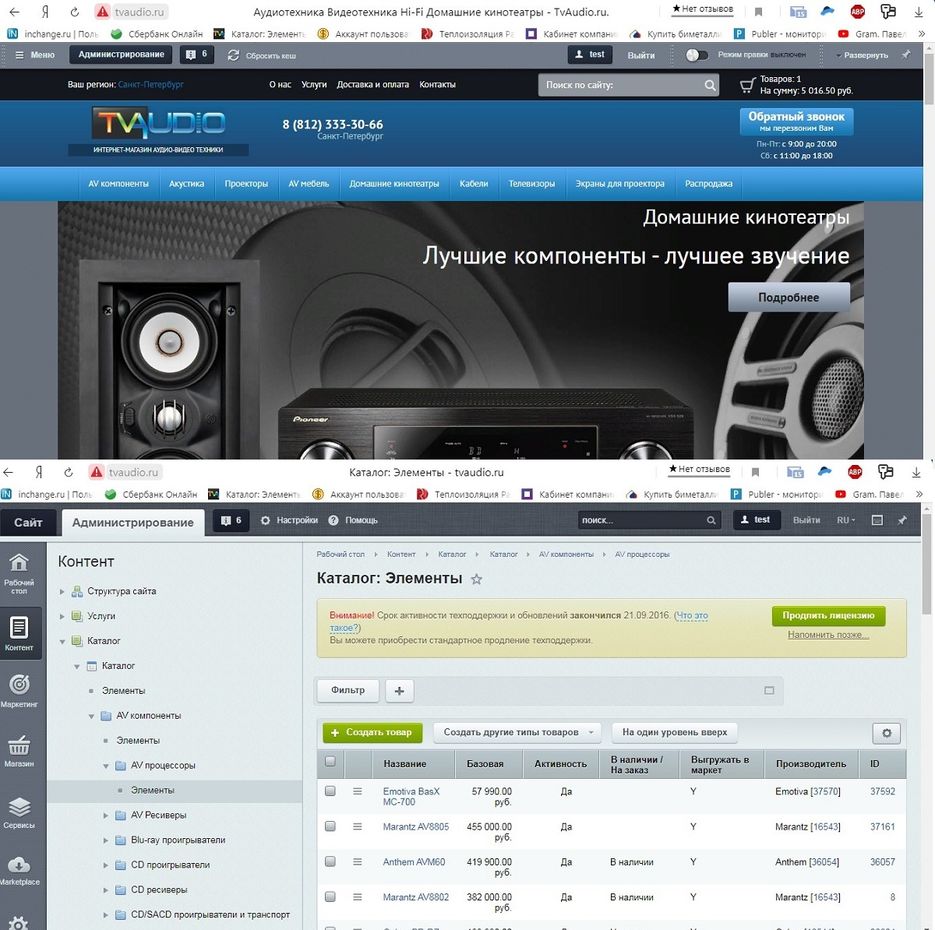Viewport: 935px width, 930px height.
Task: Expand Blu-ray проигрыватели tree node
Action: point(106,840)
